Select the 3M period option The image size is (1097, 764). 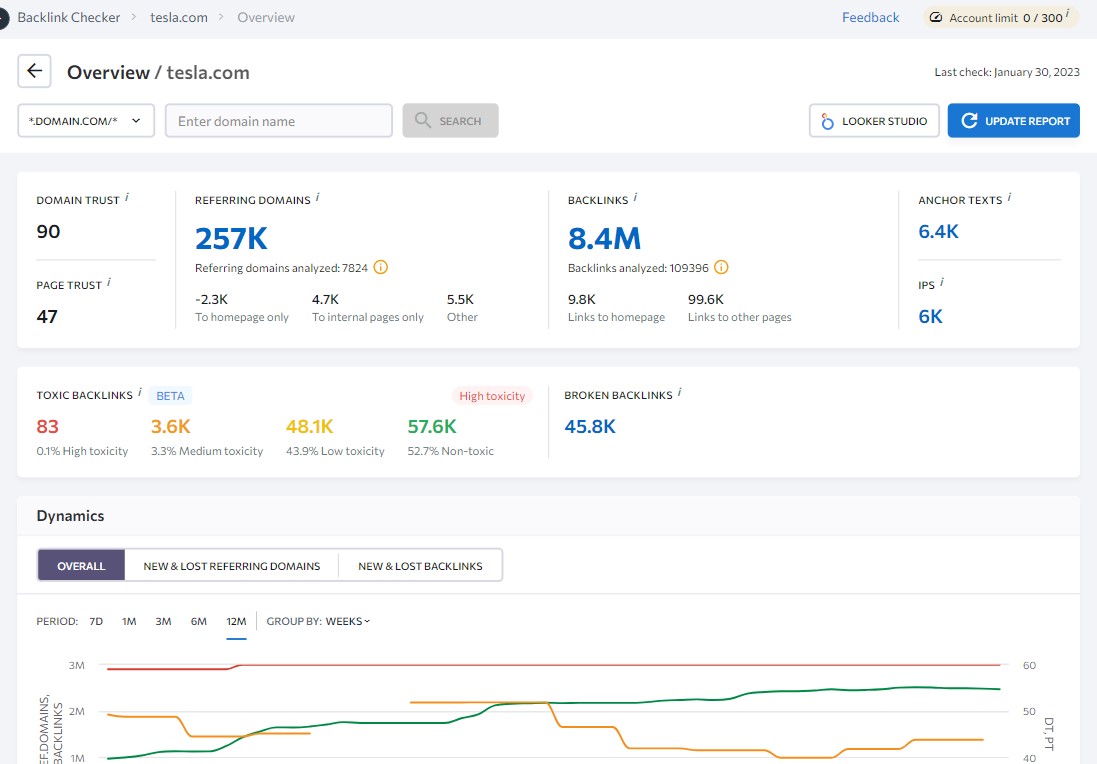(x=163, y=621)
